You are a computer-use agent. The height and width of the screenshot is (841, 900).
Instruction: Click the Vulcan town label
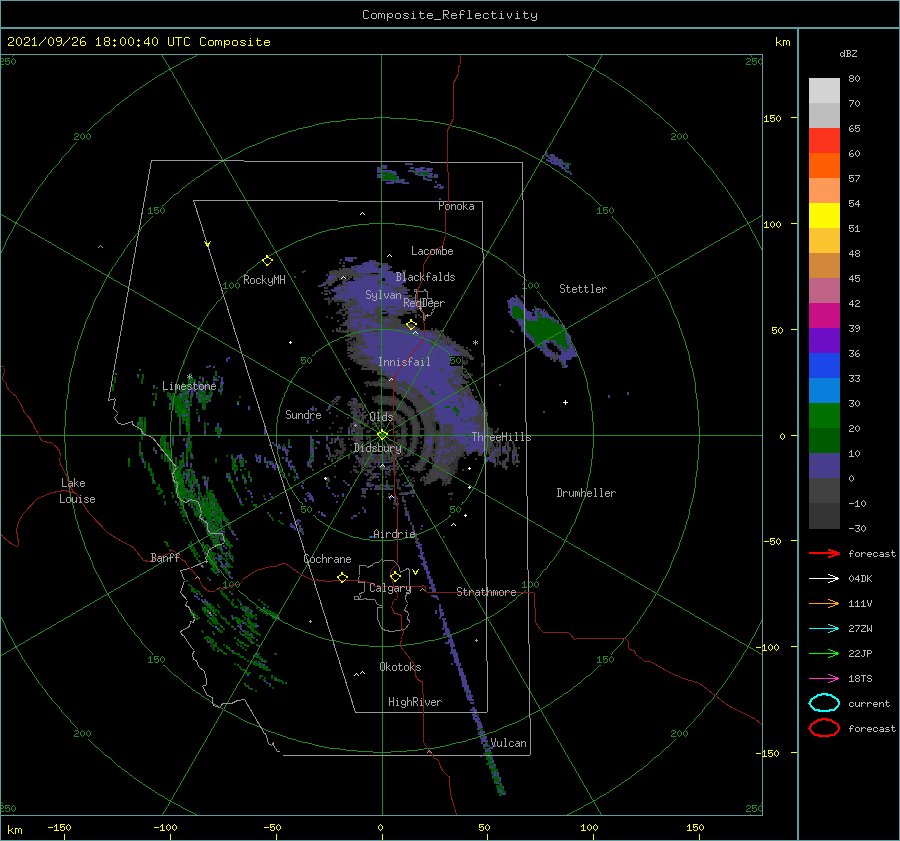point(508,743)
